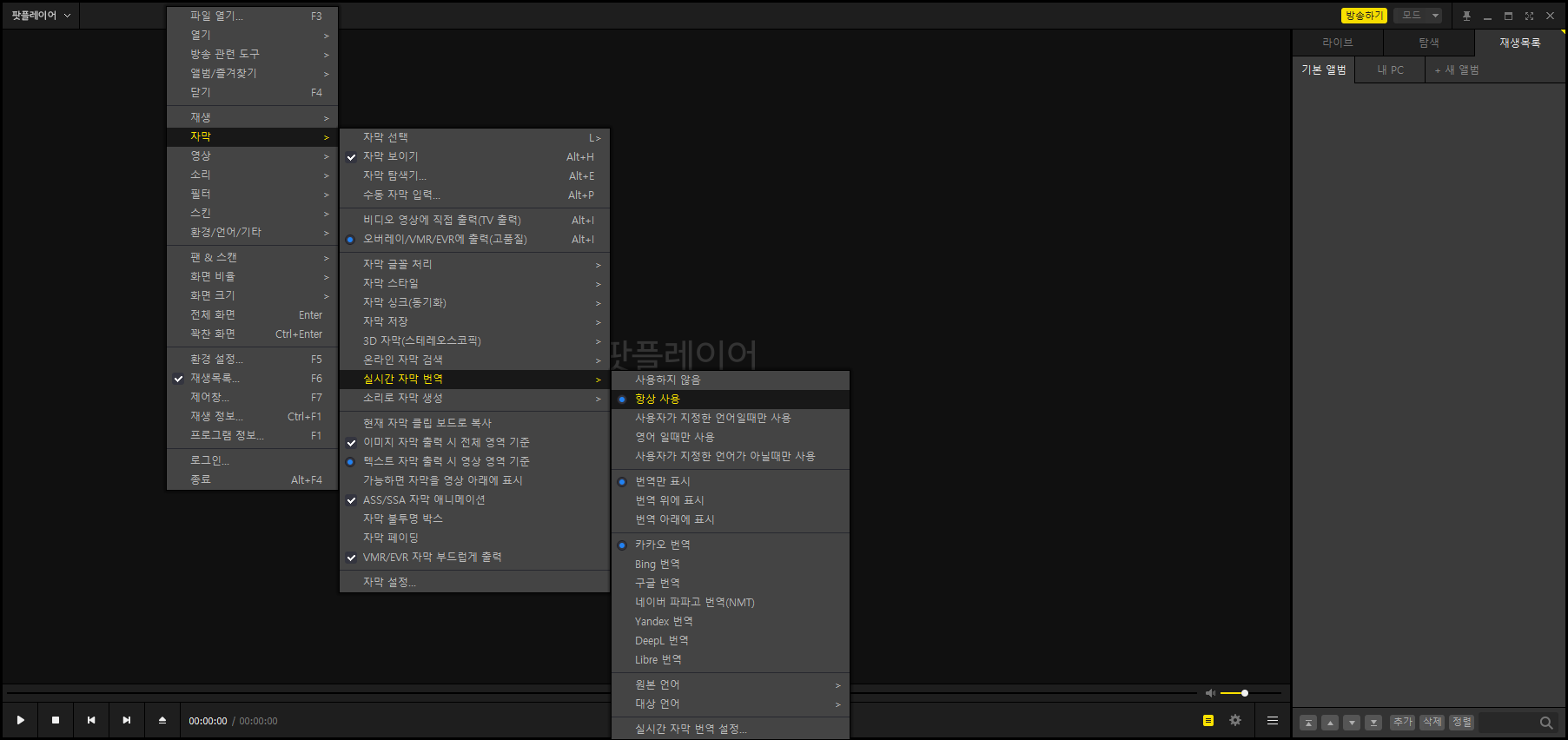The image size is (1568, 740).
Task: Expand 온라인 자막 검색 submenu
Action: click(x=474, y=360)
